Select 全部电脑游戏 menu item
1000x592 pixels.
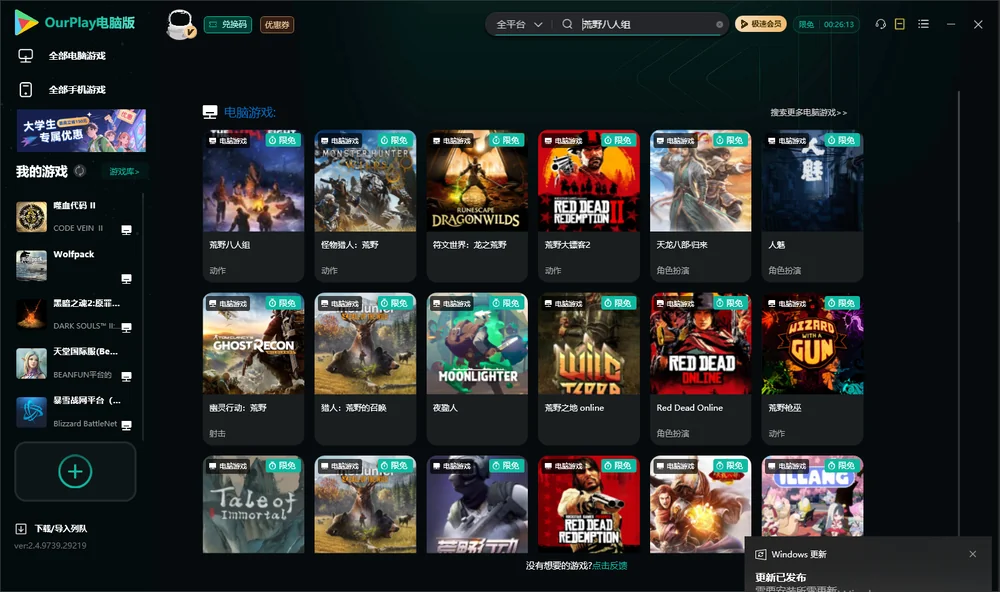coord(77,56)
